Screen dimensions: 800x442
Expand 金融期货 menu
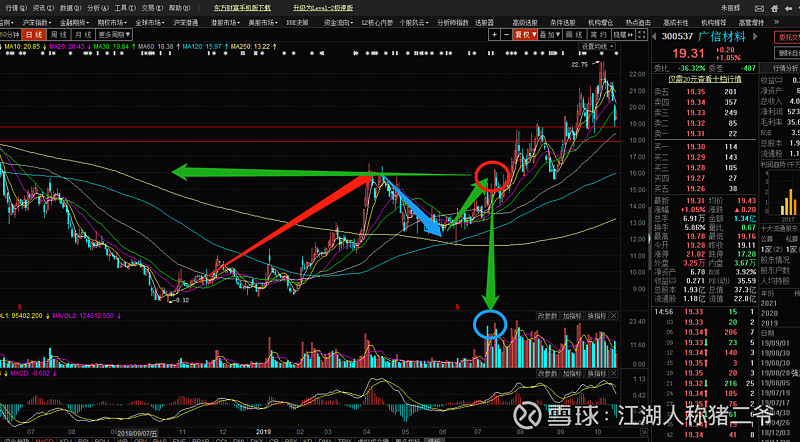74,23
